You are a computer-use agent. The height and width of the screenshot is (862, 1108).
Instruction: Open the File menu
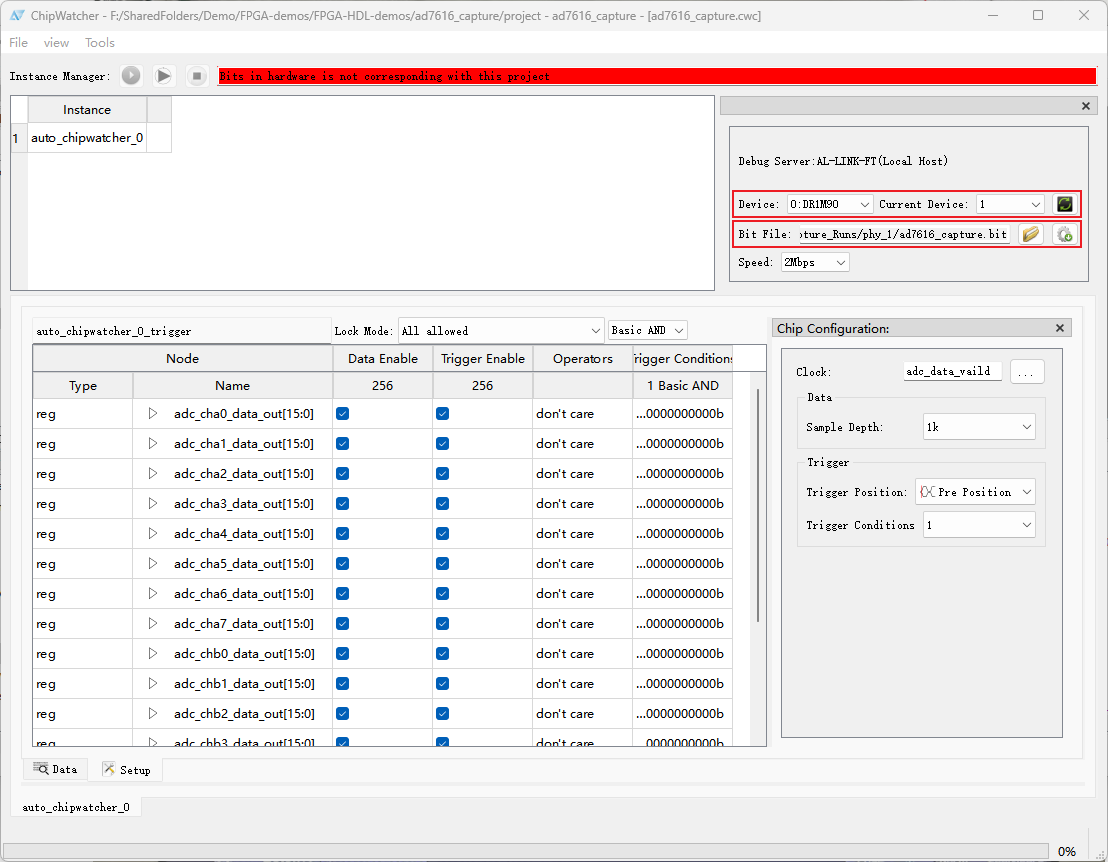(x=18, y=42)
